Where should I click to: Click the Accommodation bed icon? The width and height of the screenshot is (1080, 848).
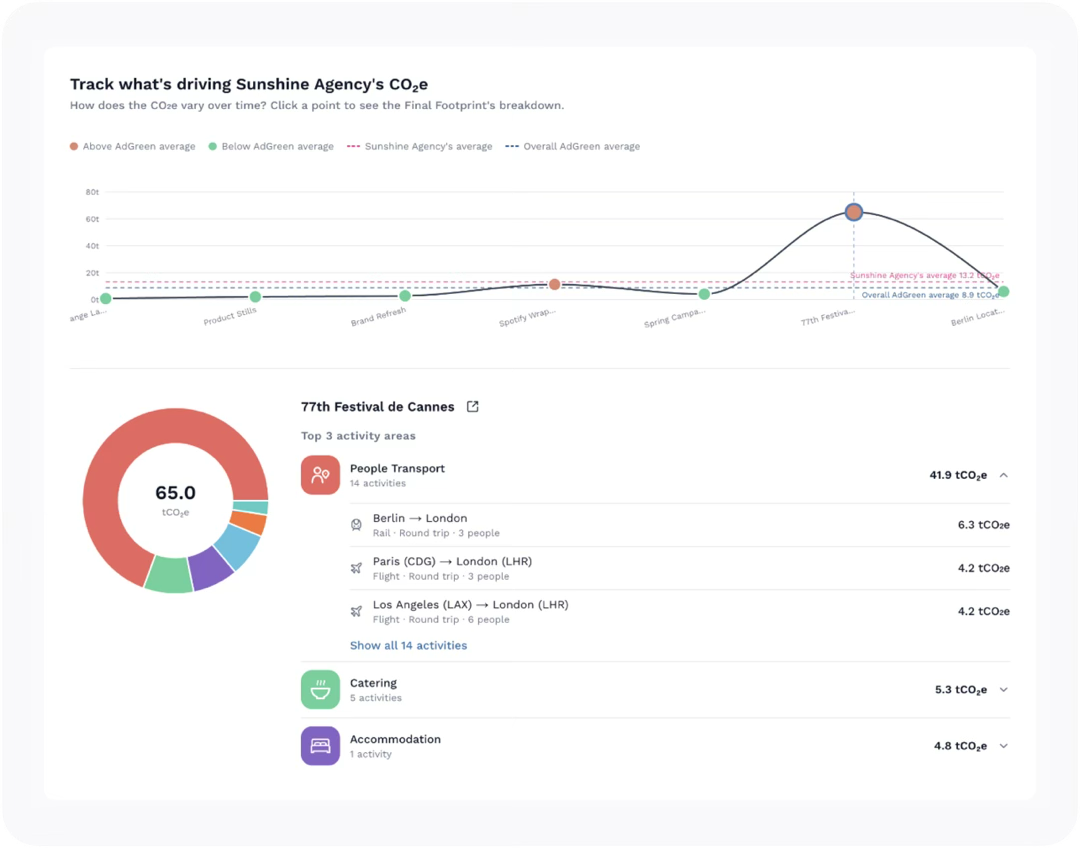point(320,745)
